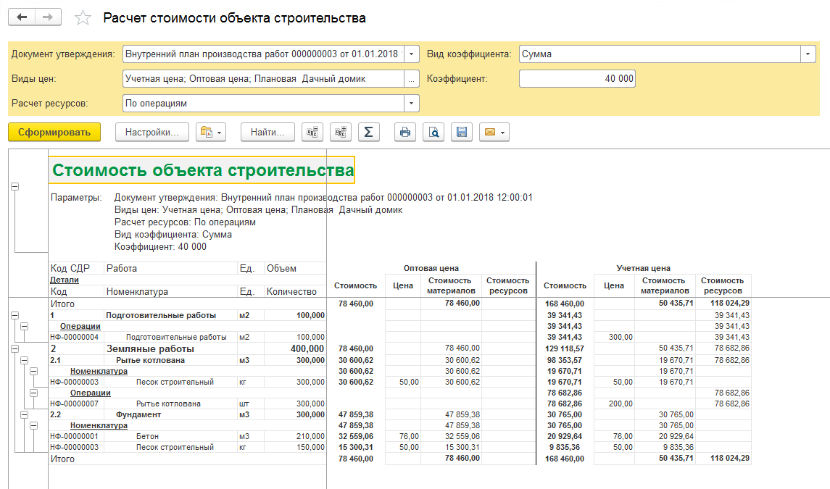Image resolution: width=830 pixels, height=489 pixels.
Task: Click the Оптовая цена column group header
Action: click(431, 268)
